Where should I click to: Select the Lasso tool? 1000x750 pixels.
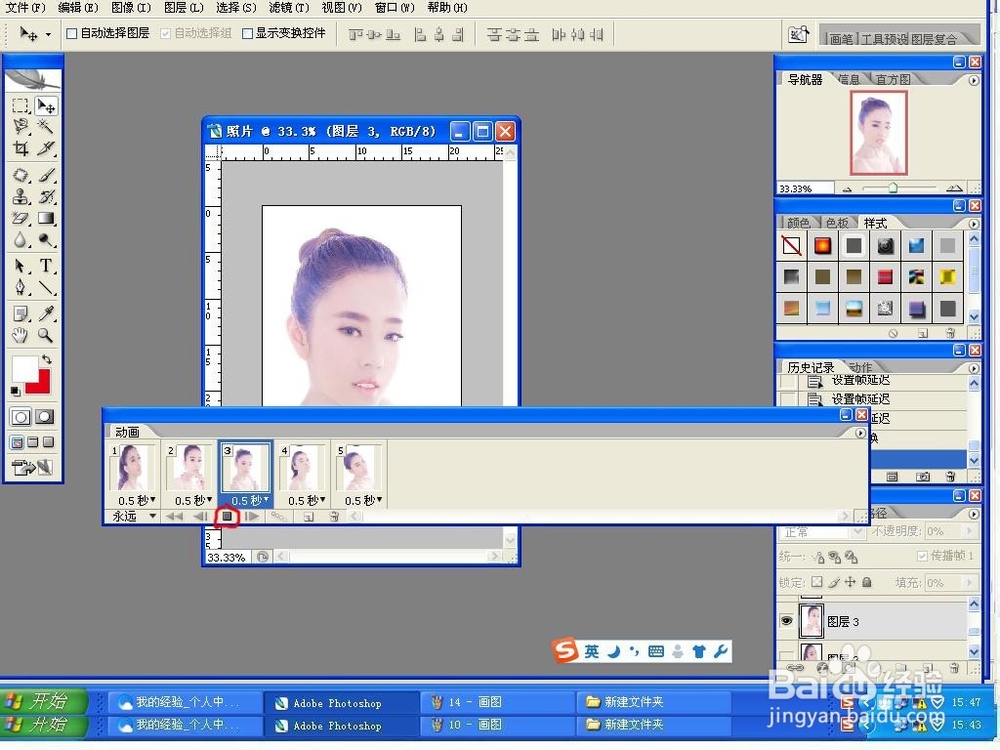click(20, 126)
